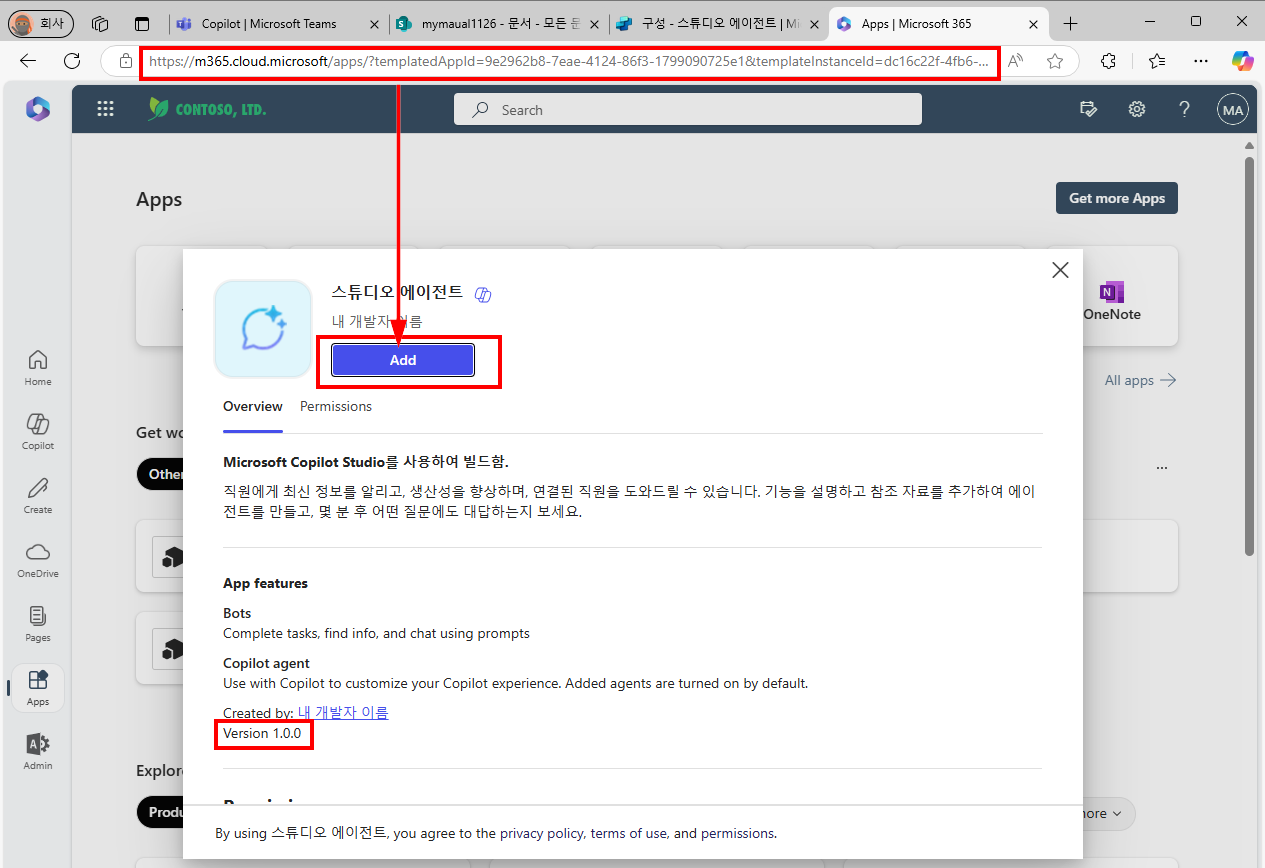The height and width of the screenshot is (868, 1265).
Task: Click the Copilot badge beside the 스튜디오 에이전트 title
Action: (483, 294)
